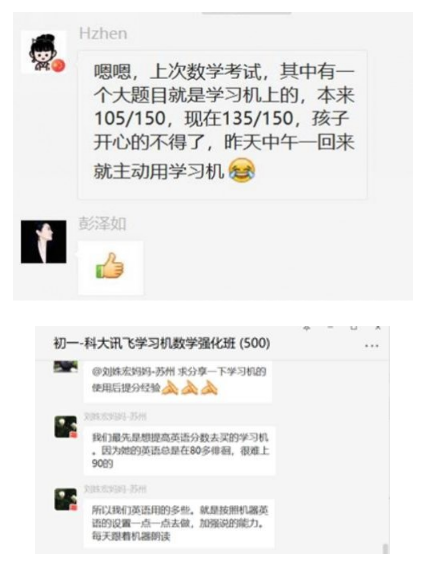
Task: Click the pin icon in chat window title bar
Action: pyautogui.click(x=307, y=328)
